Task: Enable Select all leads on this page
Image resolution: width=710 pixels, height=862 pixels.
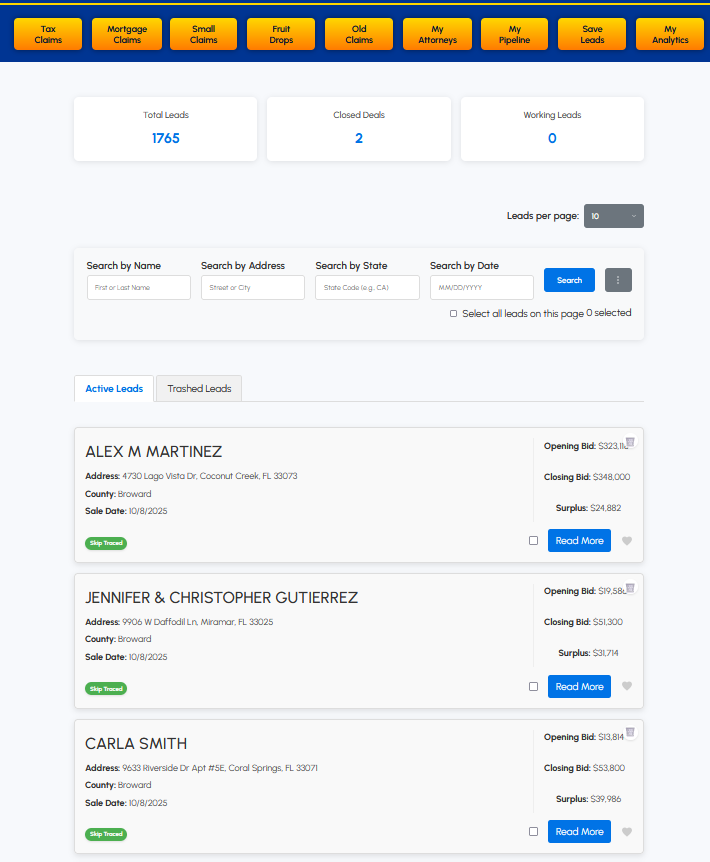Action: 454,314
